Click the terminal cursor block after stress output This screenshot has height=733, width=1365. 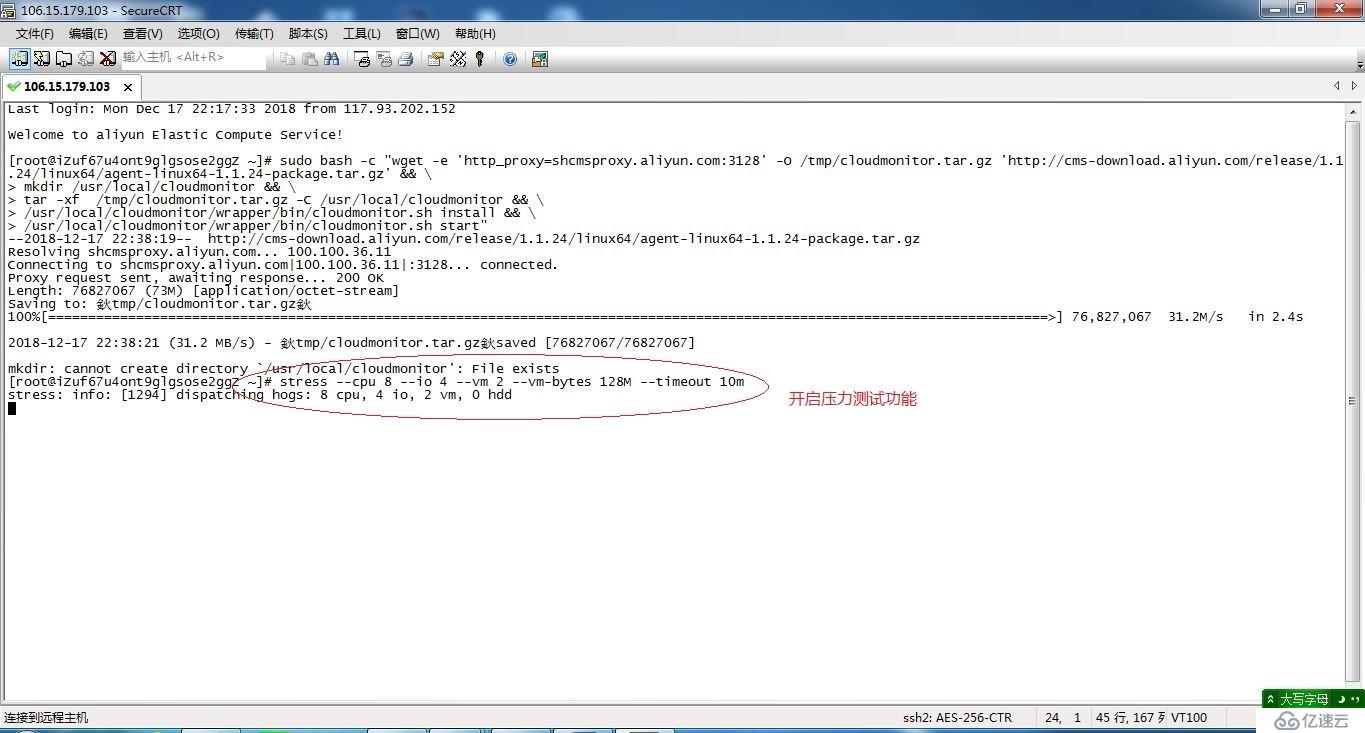[x=12, y=408]
